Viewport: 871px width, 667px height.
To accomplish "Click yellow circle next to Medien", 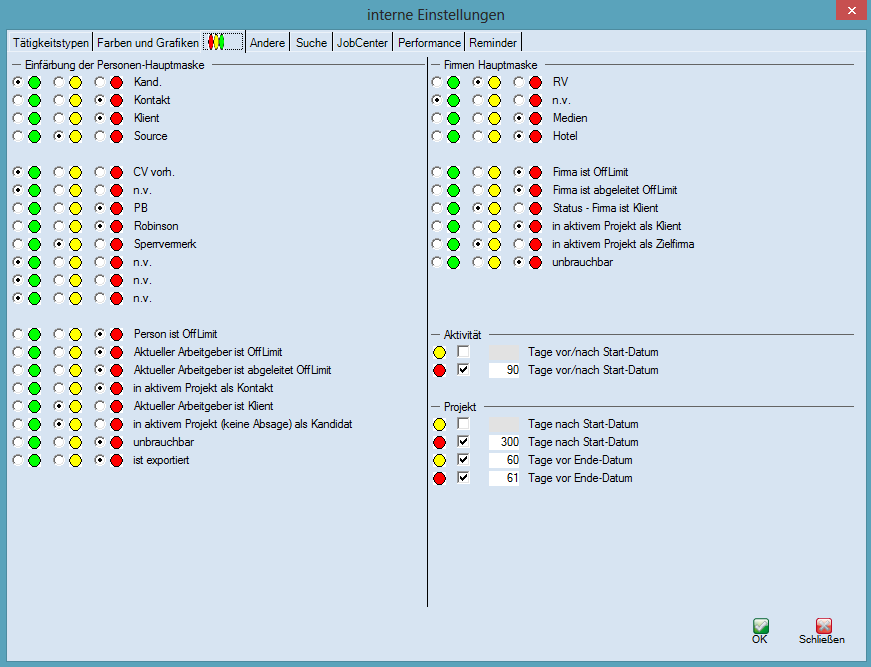I will click(494, 118).
